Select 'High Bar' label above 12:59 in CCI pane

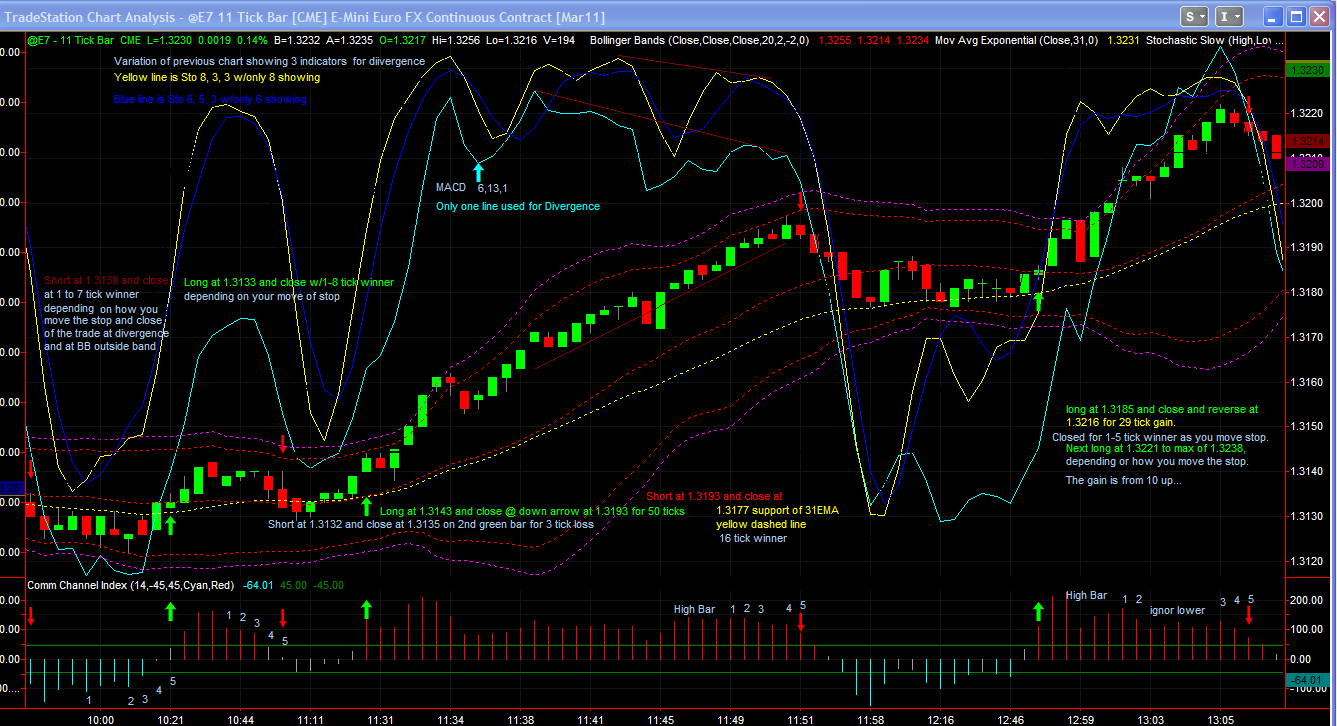pos(1086,595)
